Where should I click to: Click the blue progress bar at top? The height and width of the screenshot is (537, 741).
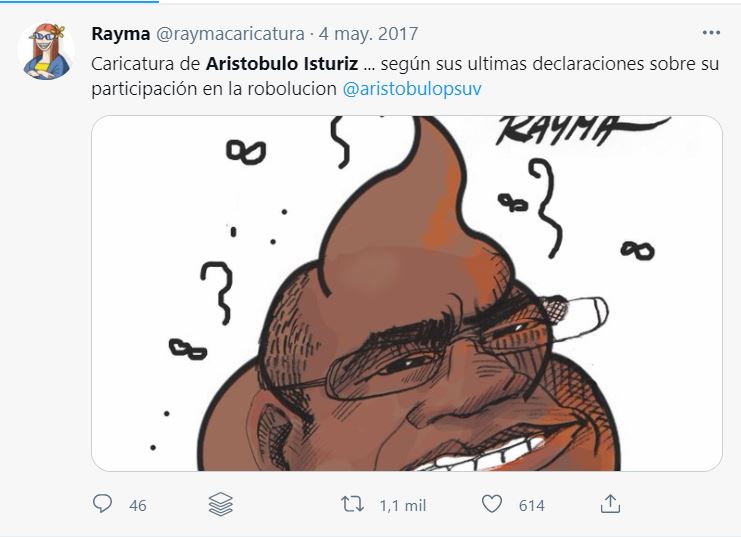[79, 1]
